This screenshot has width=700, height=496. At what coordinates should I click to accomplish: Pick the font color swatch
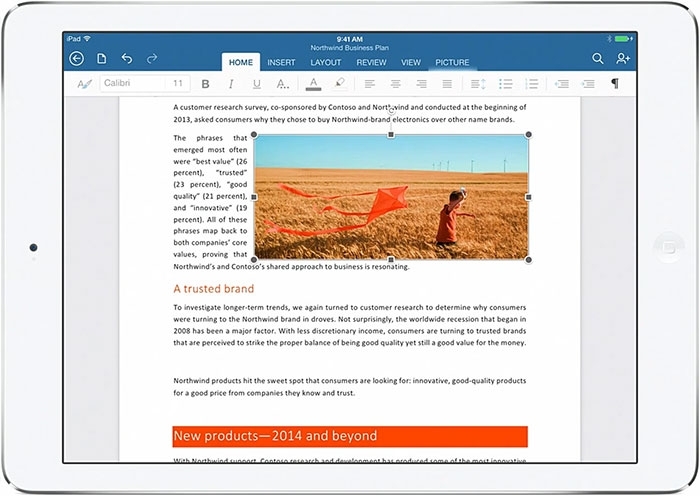(x=313, y=84)
